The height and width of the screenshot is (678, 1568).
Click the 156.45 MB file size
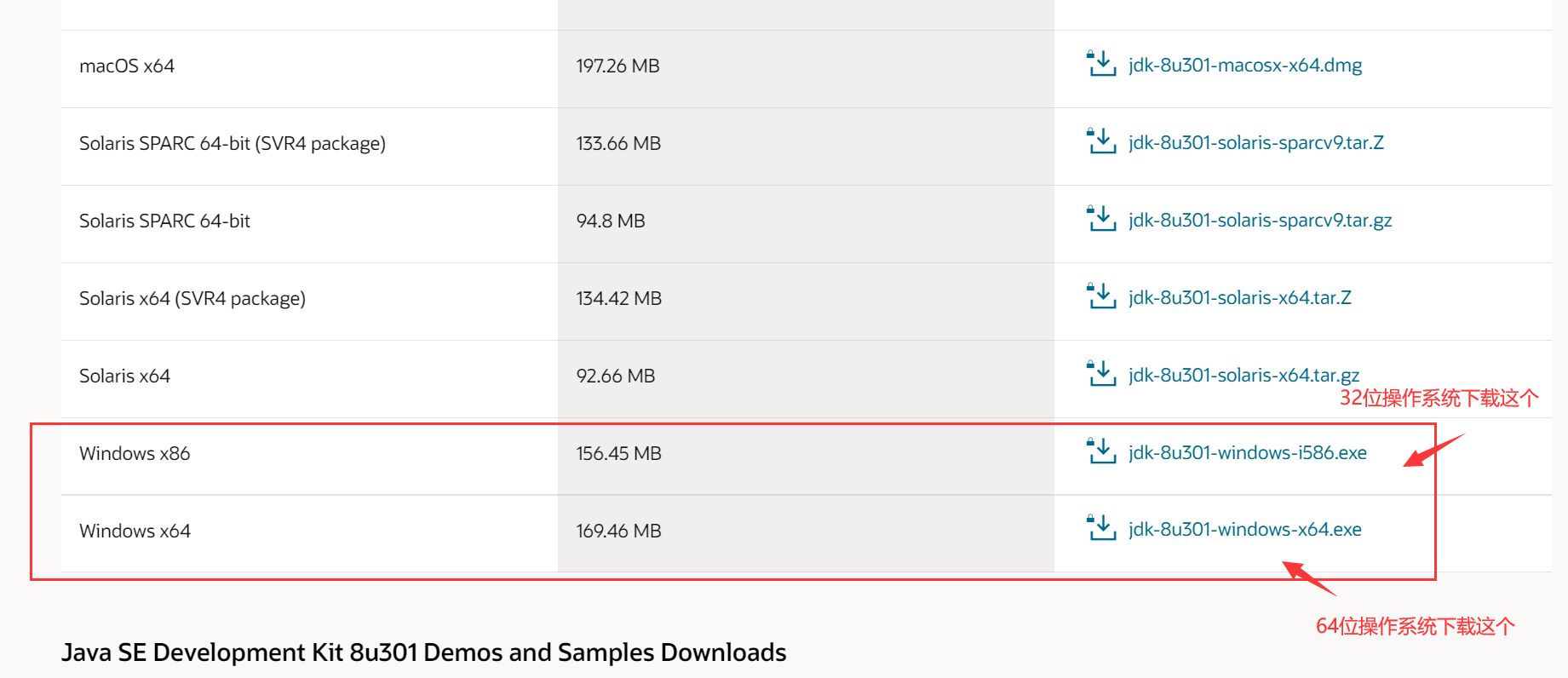click(x=618, y=453)
